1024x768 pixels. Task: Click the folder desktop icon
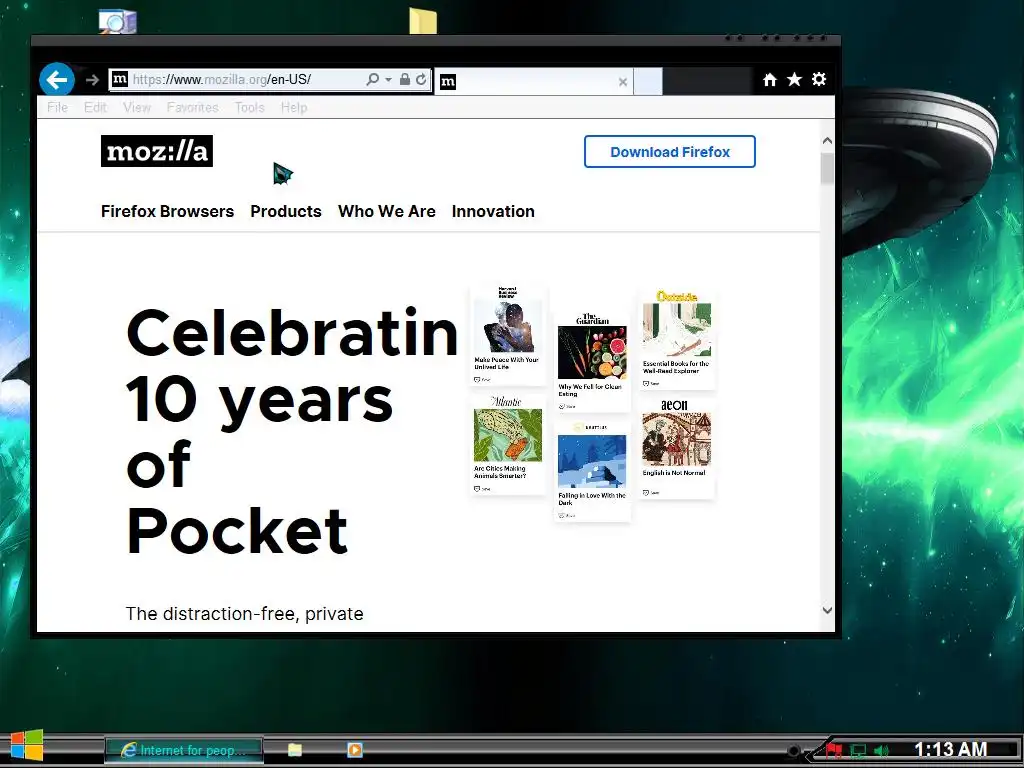pos(423,20)
